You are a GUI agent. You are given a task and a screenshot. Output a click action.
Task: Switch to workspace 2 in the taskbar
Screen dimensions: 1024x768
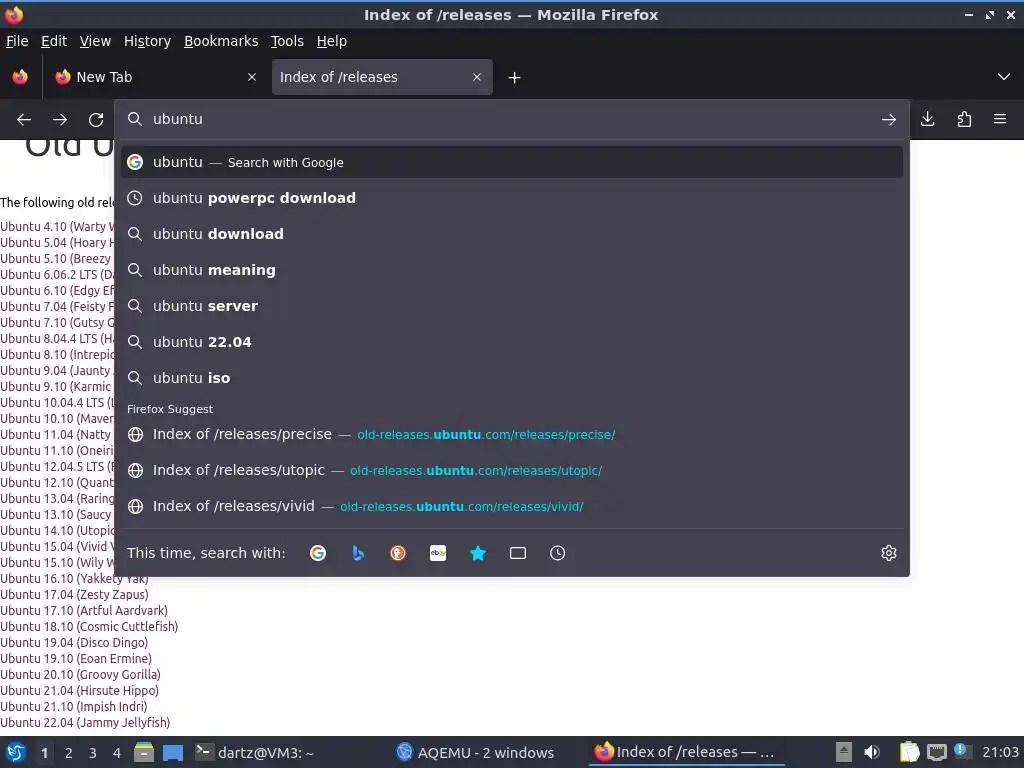(x=69, y=753)
